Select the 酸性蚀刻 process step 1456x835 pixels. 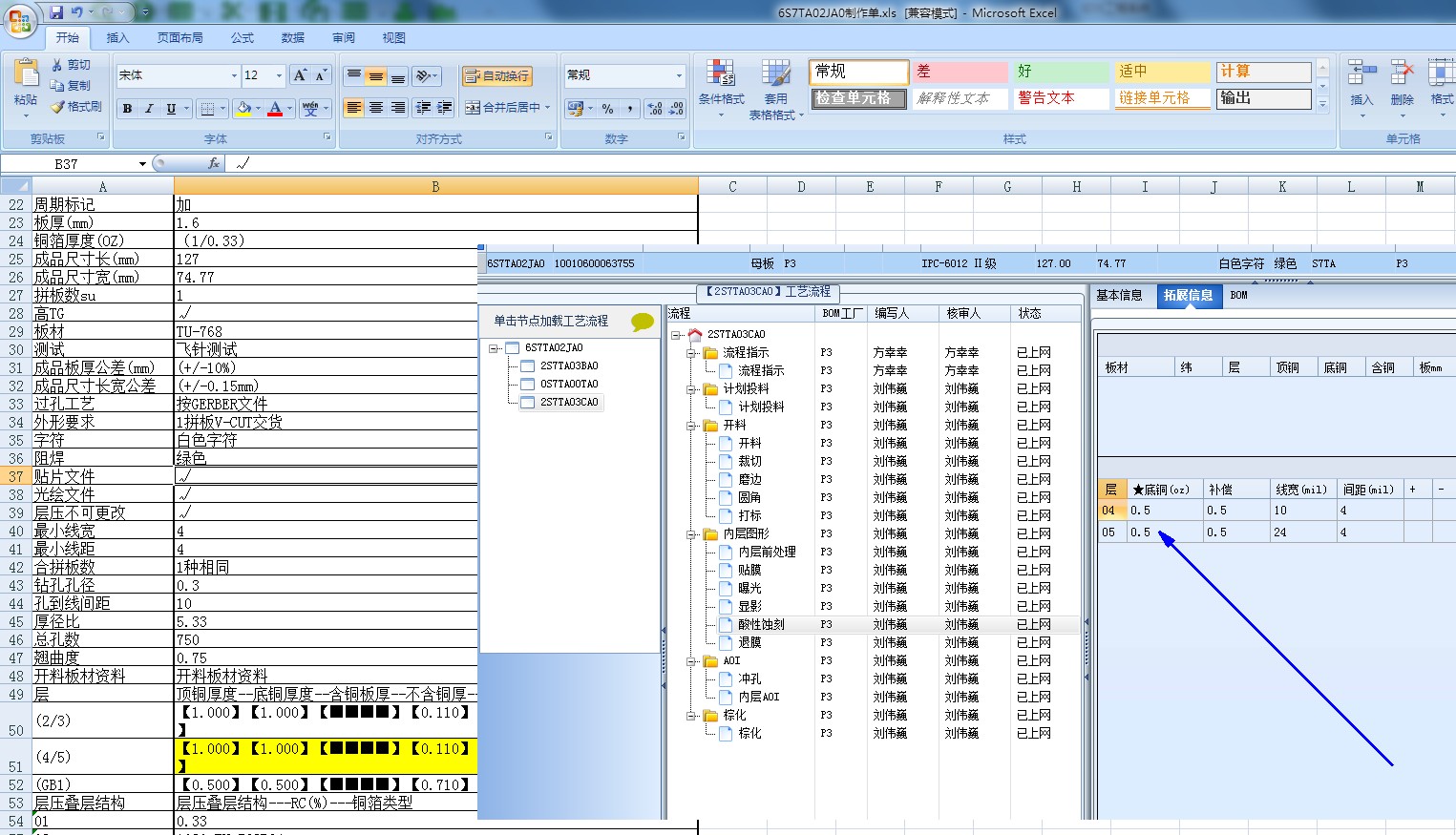pyautogui.click(x=761, y=625)
